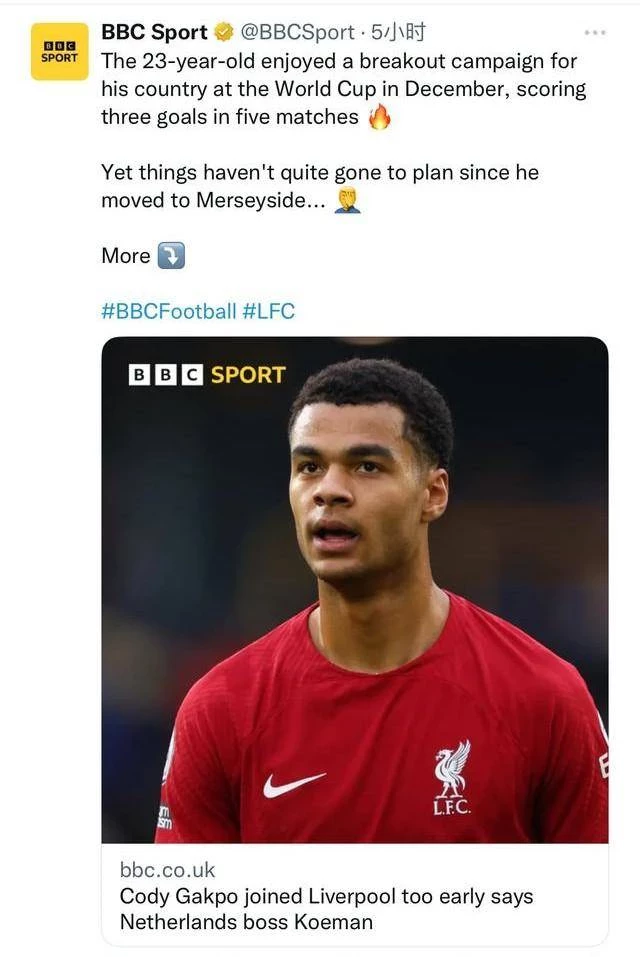Click the bbc.co.uk domain label

tap(167, 870)
